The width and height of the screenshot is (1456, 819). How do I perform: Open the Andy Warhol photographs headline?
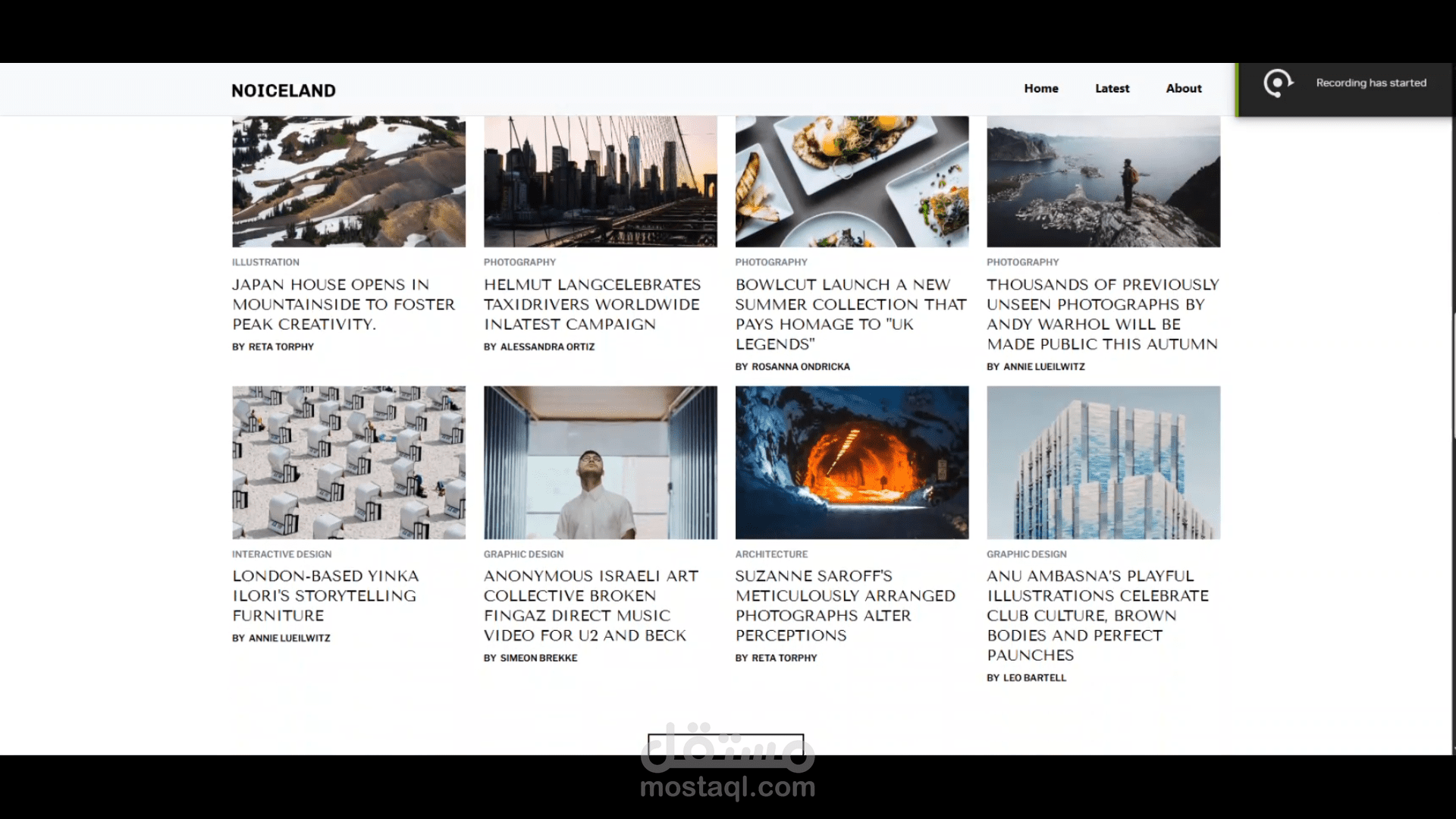click(x=1102, y=314)
